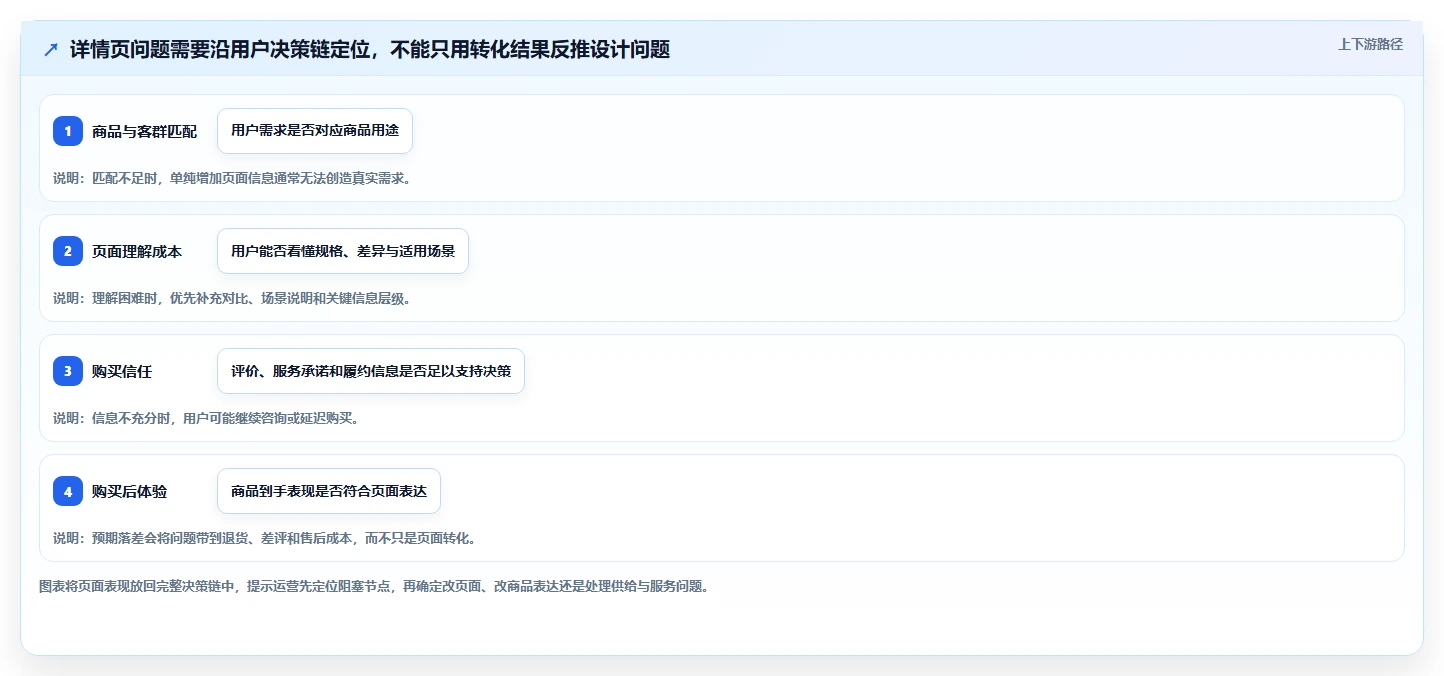
Task: Click the number 1 step badge
Action: pos(68,131)
